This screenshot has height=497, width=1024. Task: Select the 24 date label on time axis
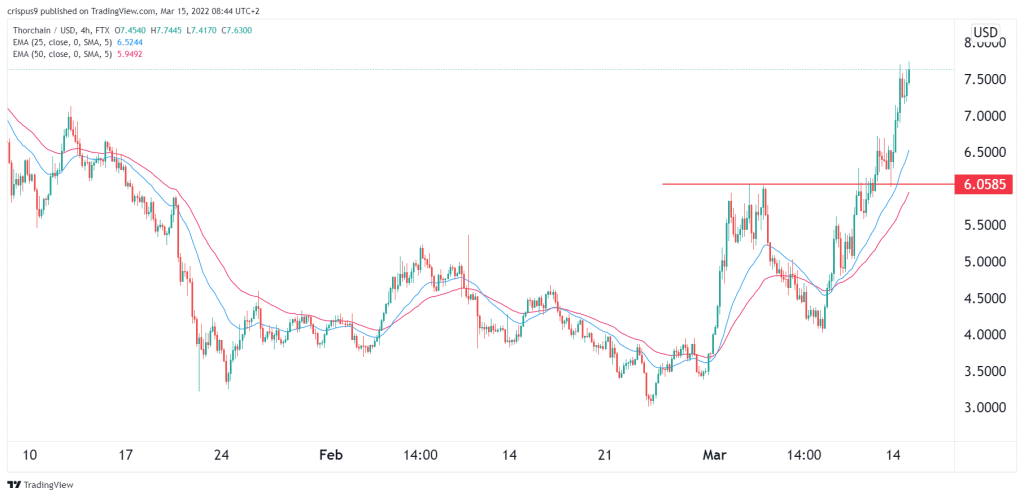[x=222, y=455]
